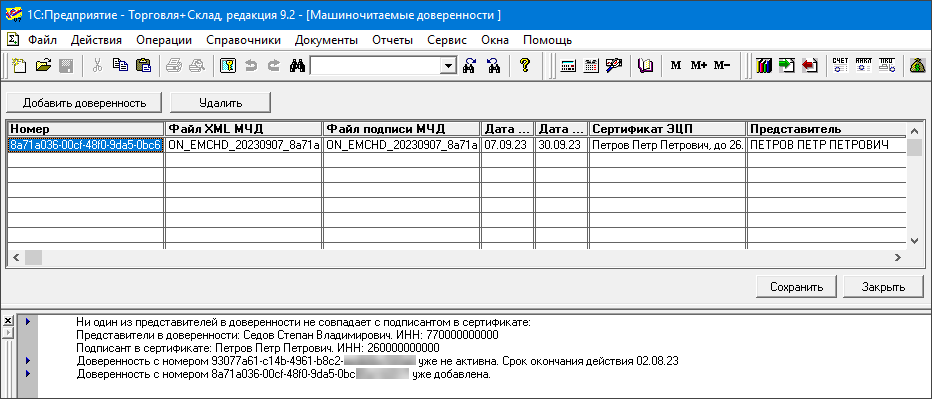Image resolution: width=932 pixels, height=399 pixels.
Task: Click the Файл подписи МЧД column header
Action: pyautogui.click(x=402, y=129)
